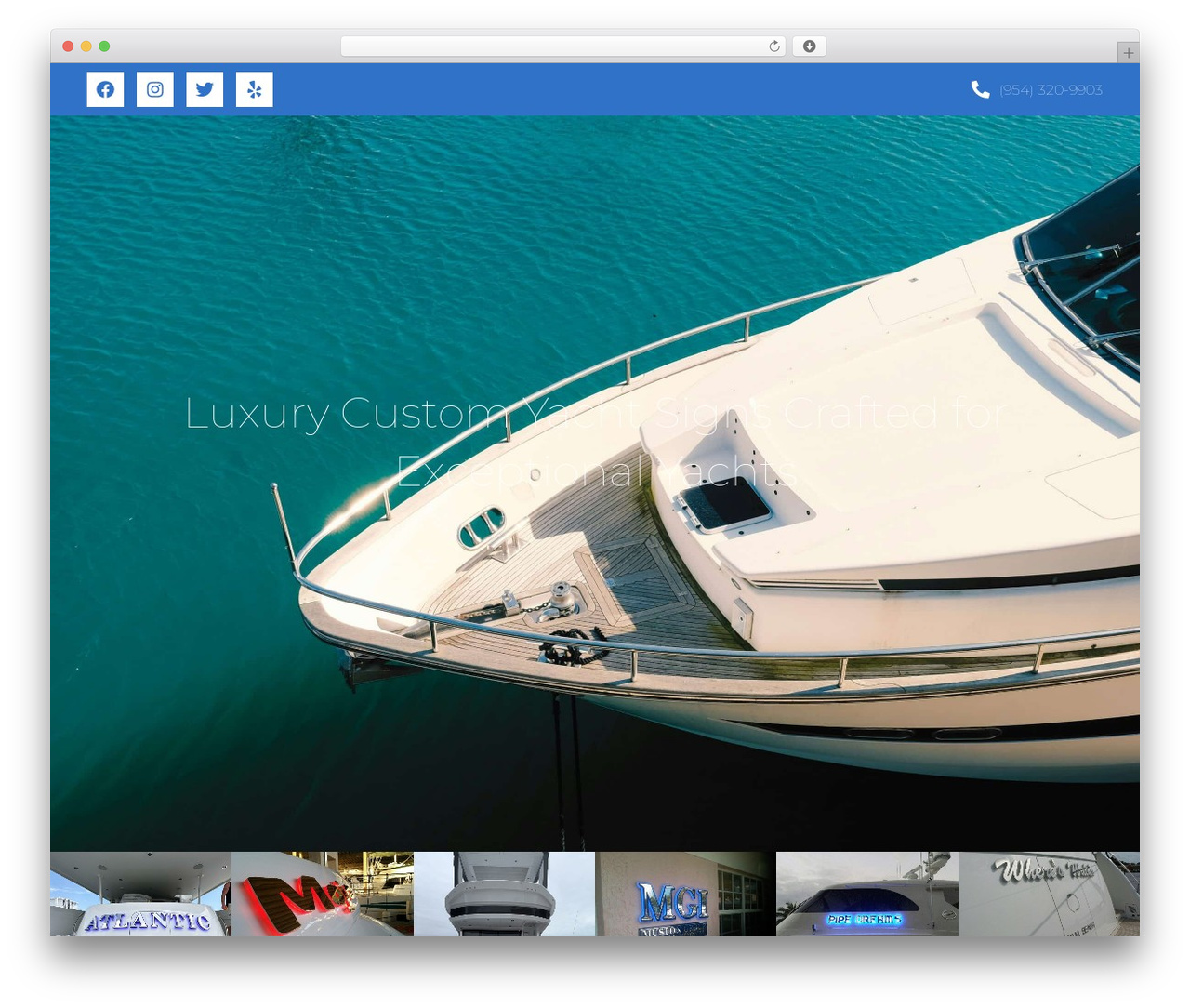This screenshot has width=1190, height=1008.
Task: Minimize the browser window
Action: (x=86, y=46)
